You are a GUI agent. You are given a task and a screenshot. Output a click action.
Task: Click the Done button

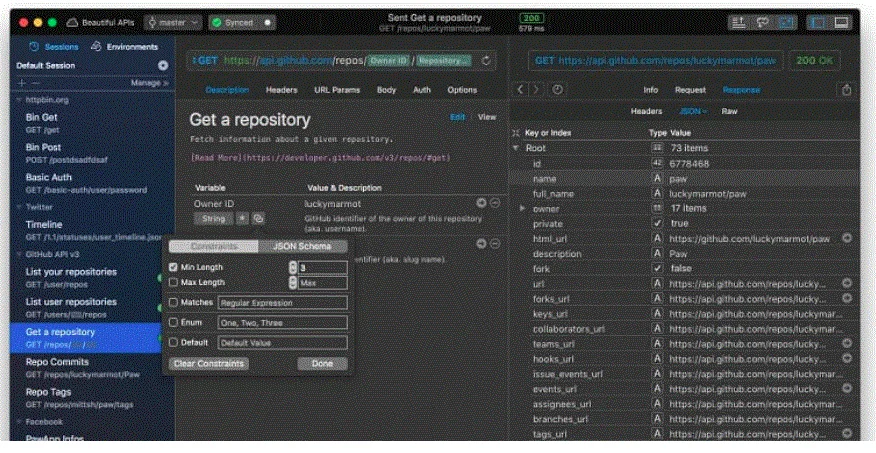[x=322, y=364]
